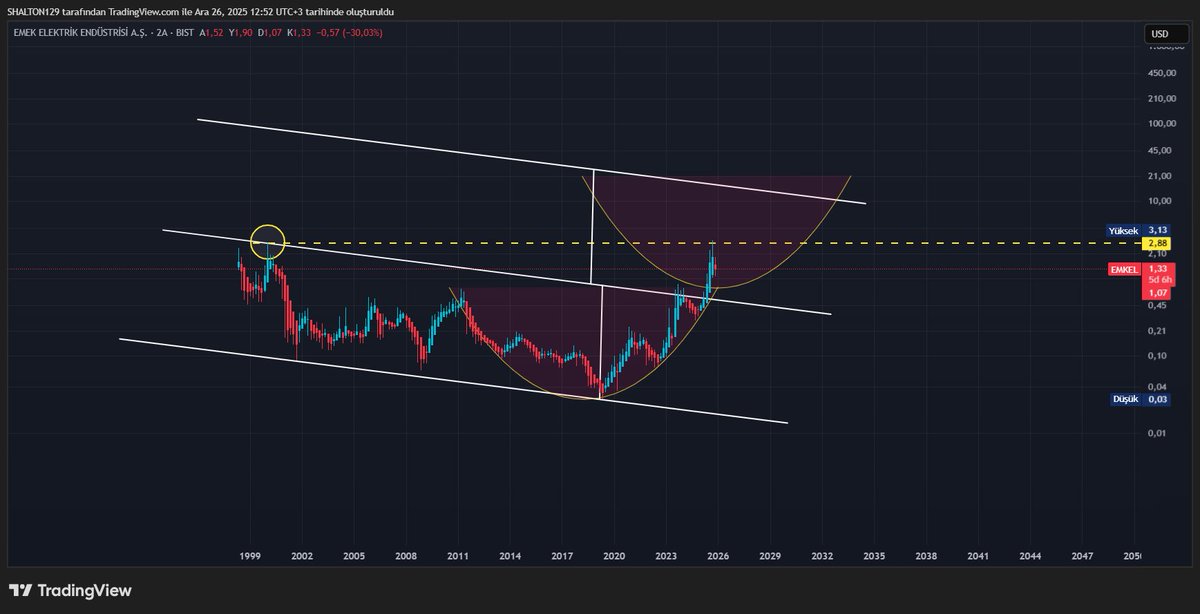The image size is (1200, 614).
Task: Click the −0,57 (−30,03%) change value
Action: pos(350,33)
